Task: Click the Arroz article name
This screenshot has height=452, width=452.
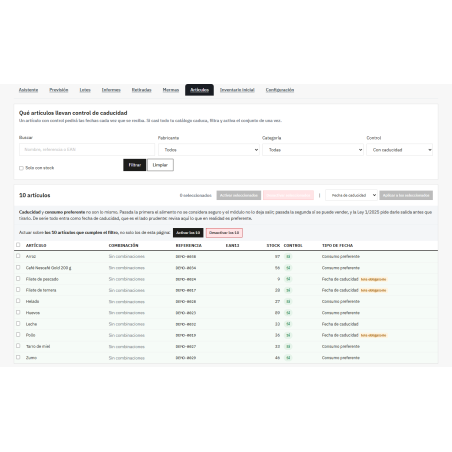Action: pyautogui.click(x=31, y=257)
